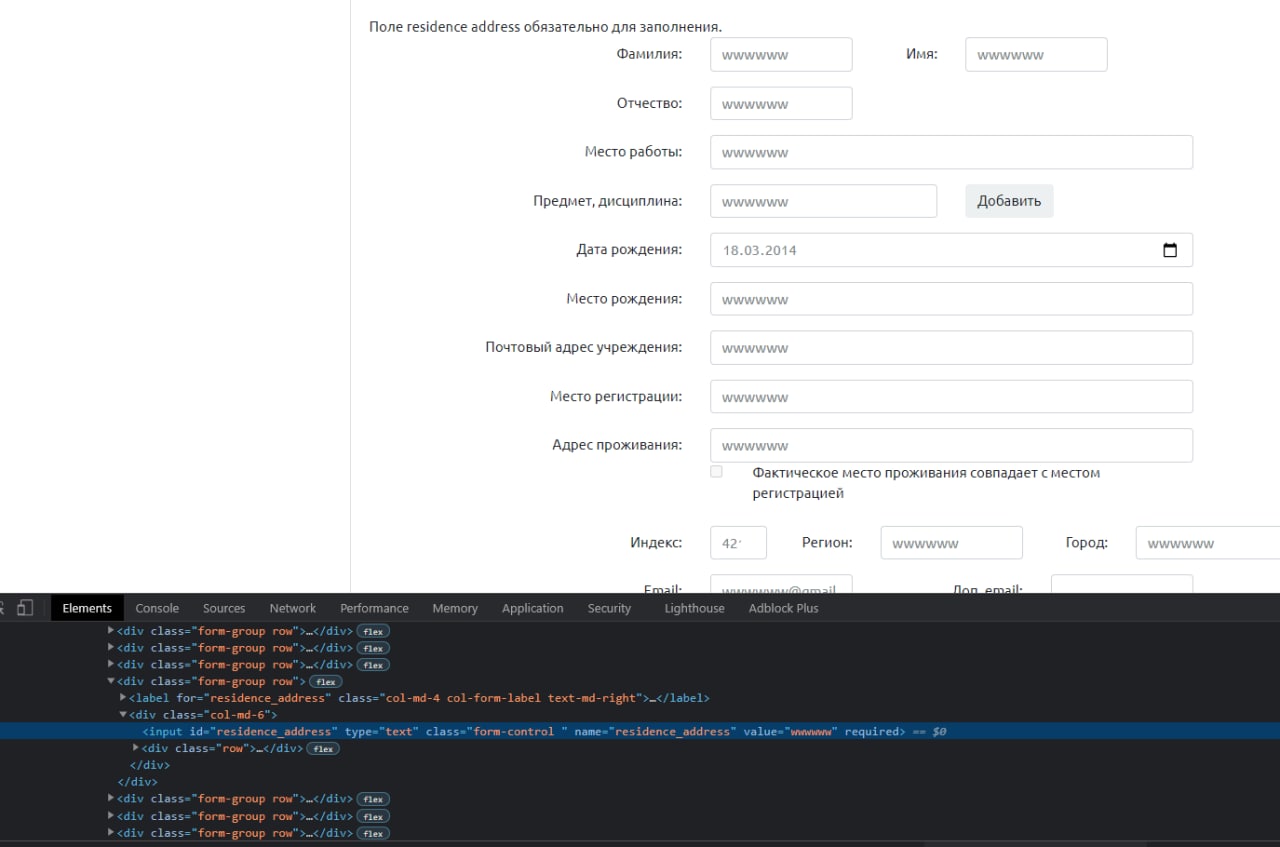The width and height of the screenshot is (1280, 847).
Task: Open the Lighthouse tab
Action: tap(694, 608)
